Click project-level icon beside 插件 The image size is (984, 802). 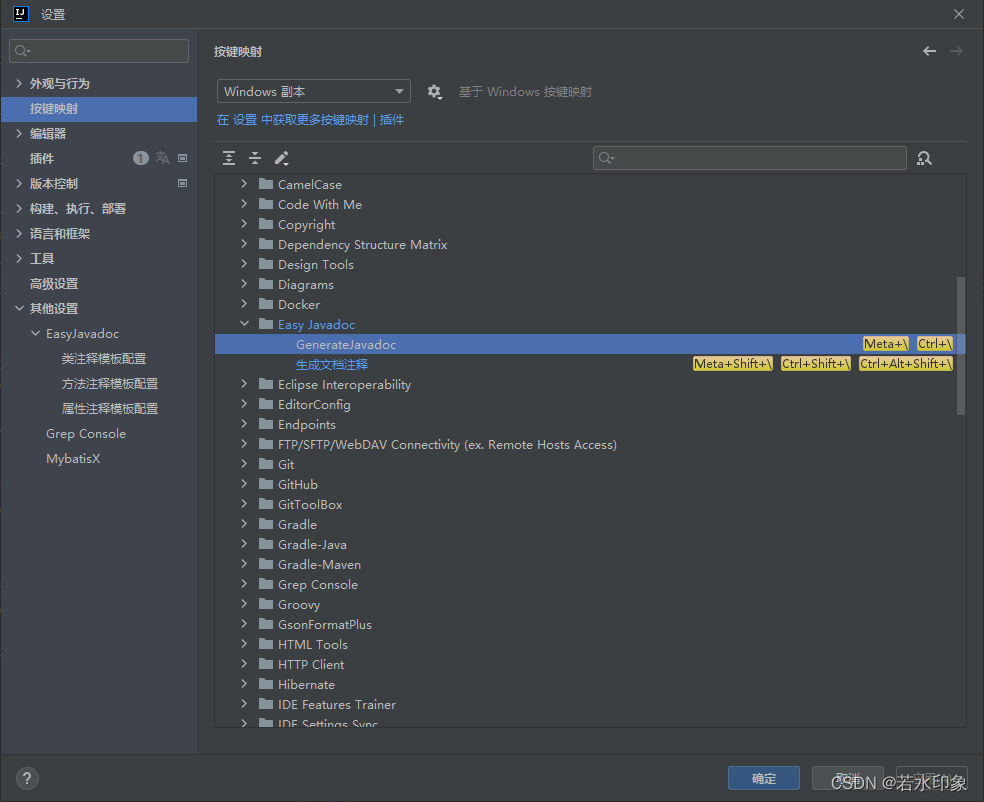click(183, 158)
